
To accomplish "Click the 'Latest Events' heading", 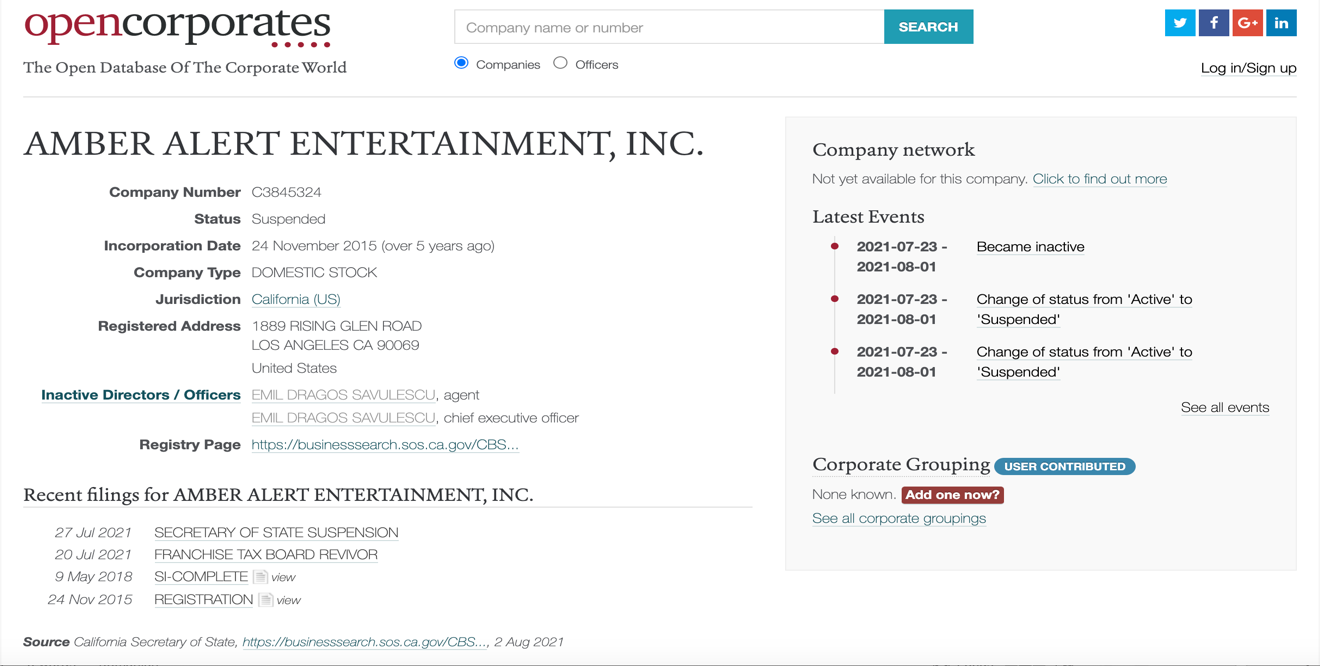I will tap(868, 217).
